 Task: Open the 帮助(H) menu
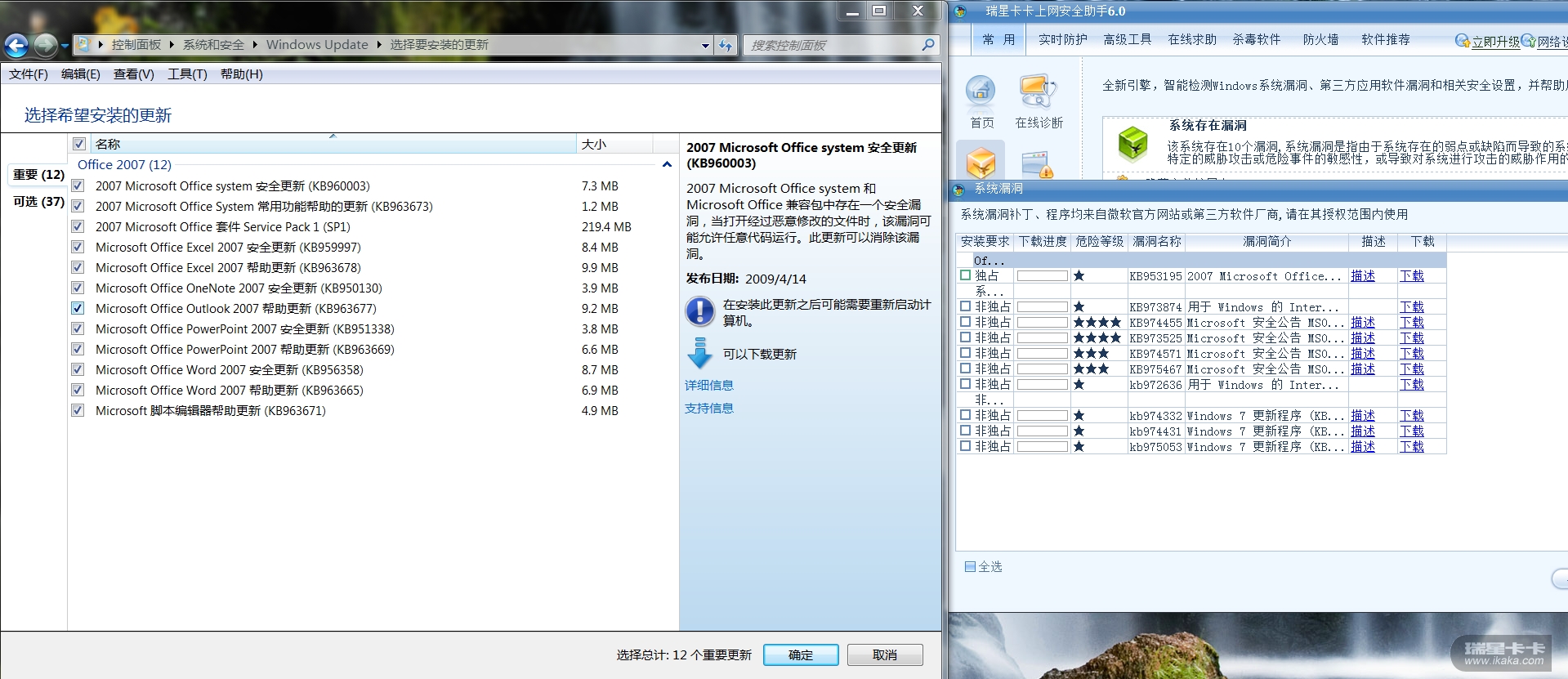(x=242, y=74)
